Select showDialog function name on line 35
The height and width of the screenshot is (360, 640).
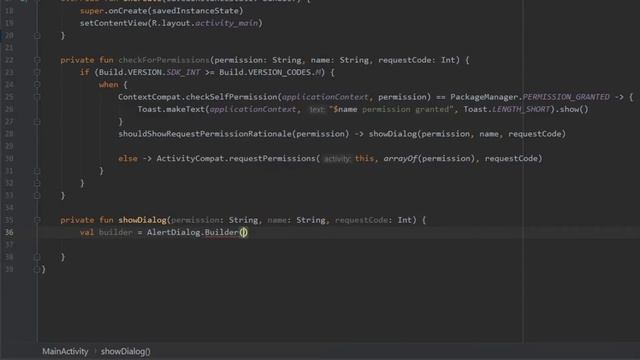click(x=142, y=220)
